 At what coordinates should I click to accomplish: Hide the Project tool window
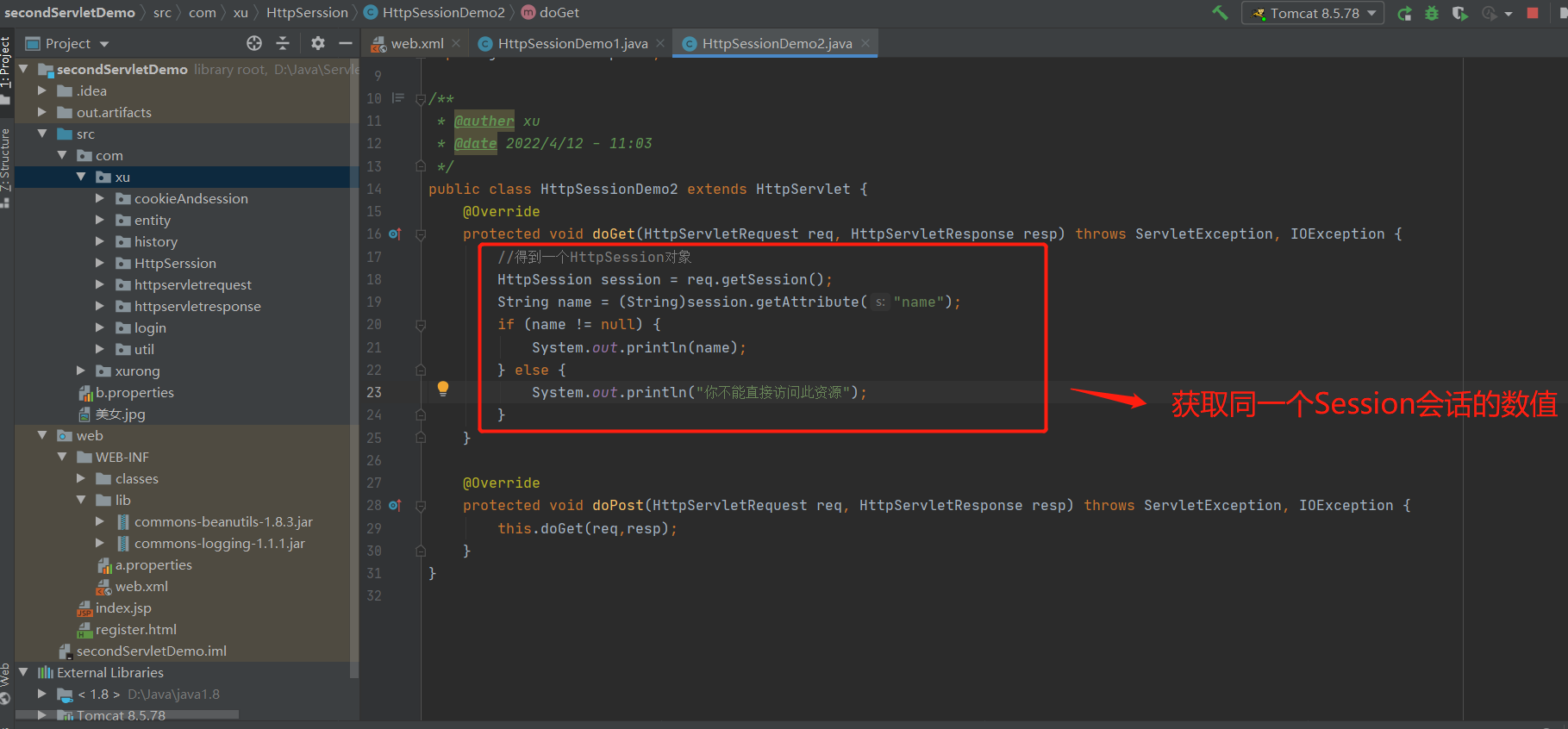pos(346,43)
